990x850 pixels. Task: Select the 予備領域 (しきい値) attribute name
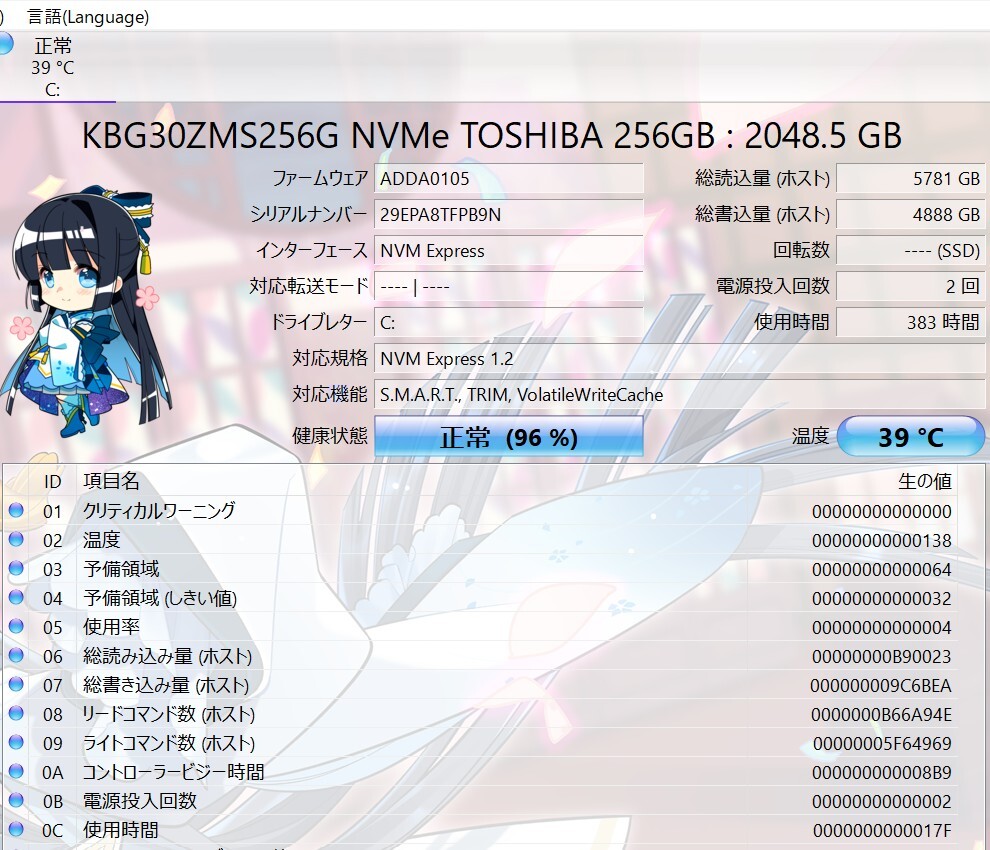point(160,598)
